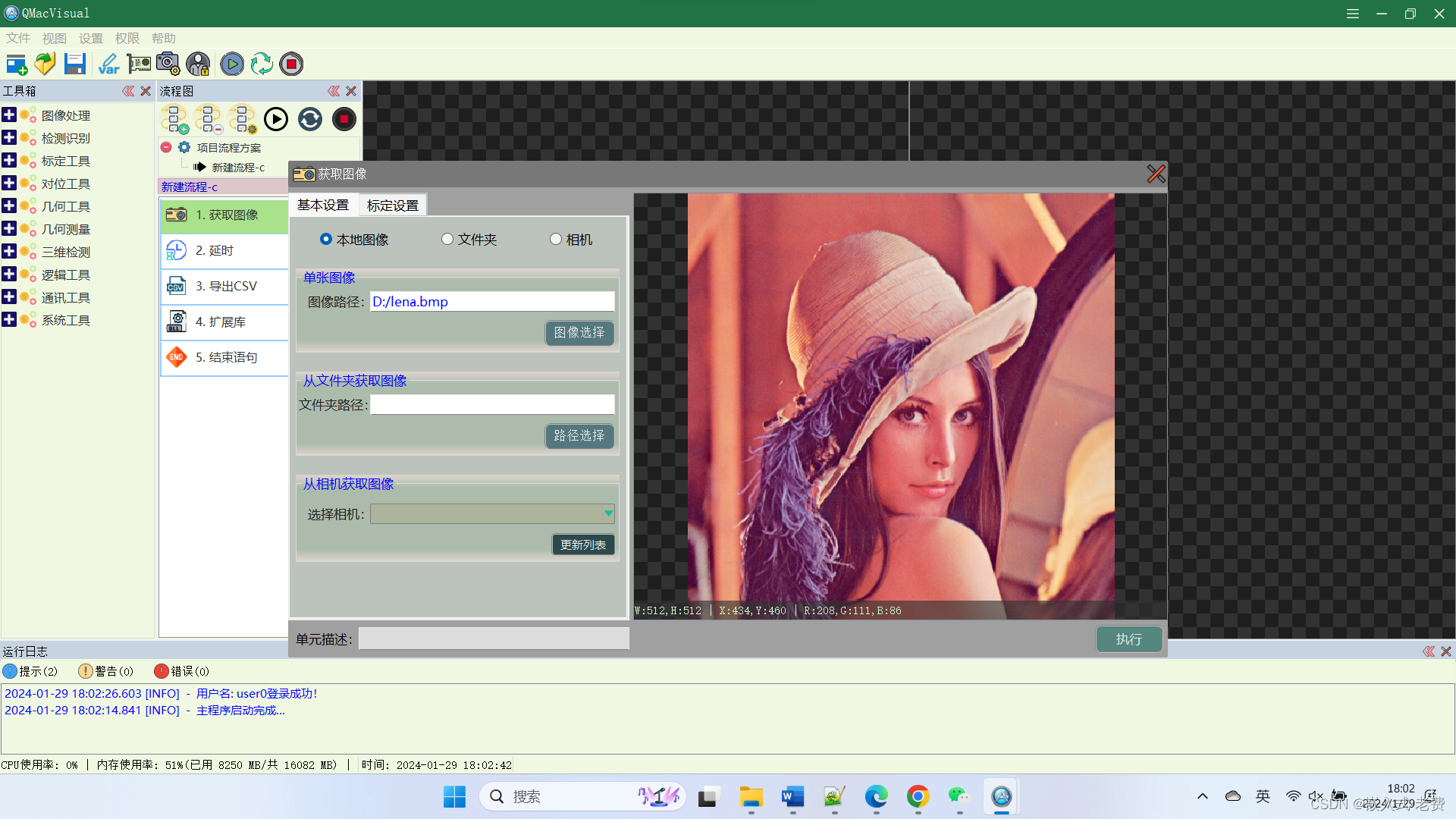Viewport: 1456px width, 819px height.
Task: Filter log by 提示(2)
Action: coord(30,671)
